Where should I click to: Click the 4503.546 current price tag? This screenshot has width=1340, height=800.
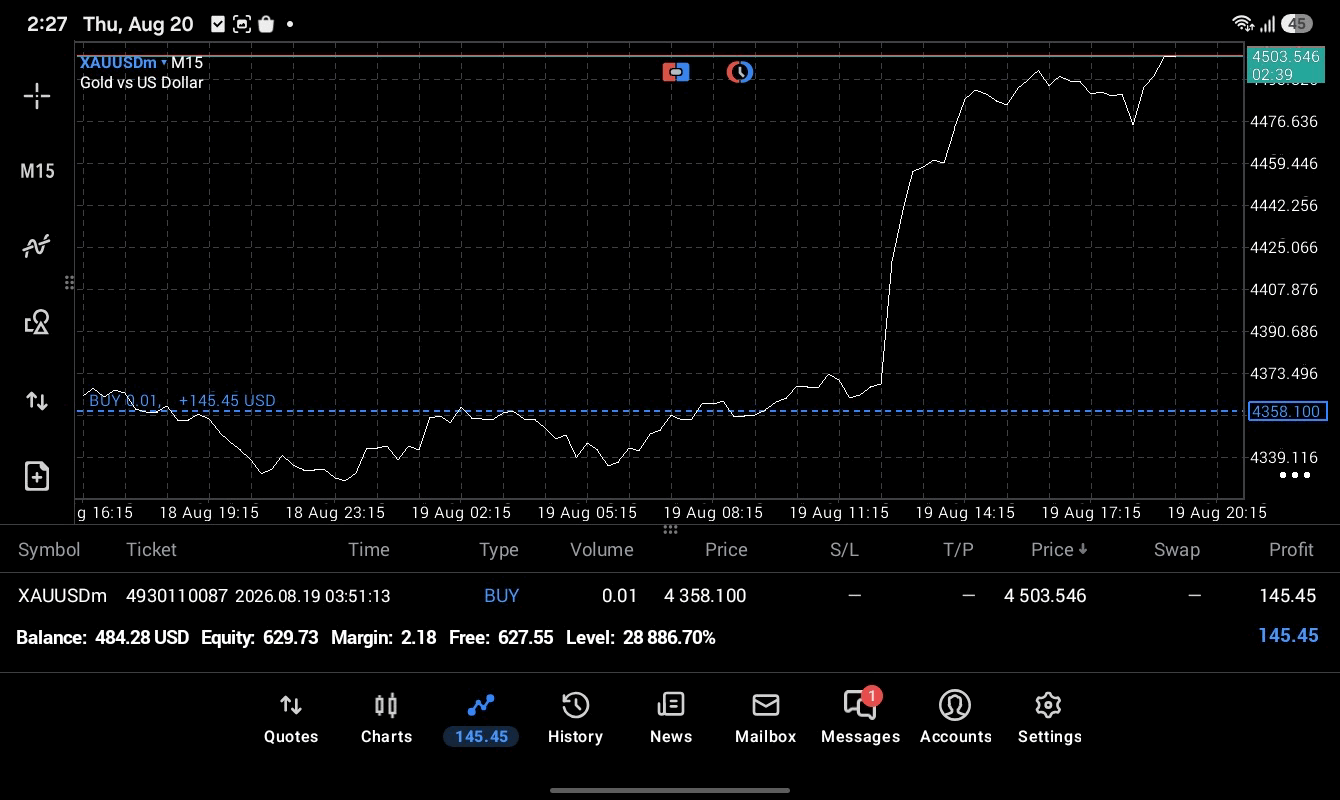pos(1287,65)
